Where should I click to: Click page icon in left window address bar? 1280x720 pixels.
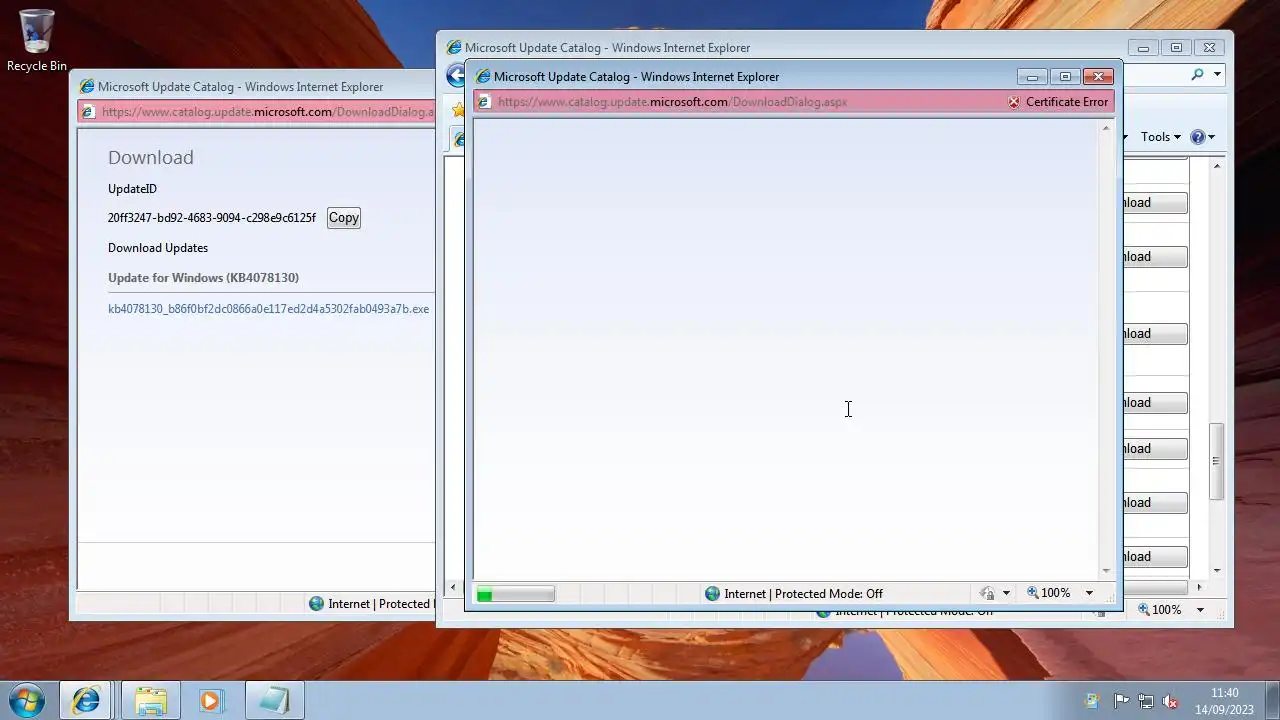[x=88, y=112]
